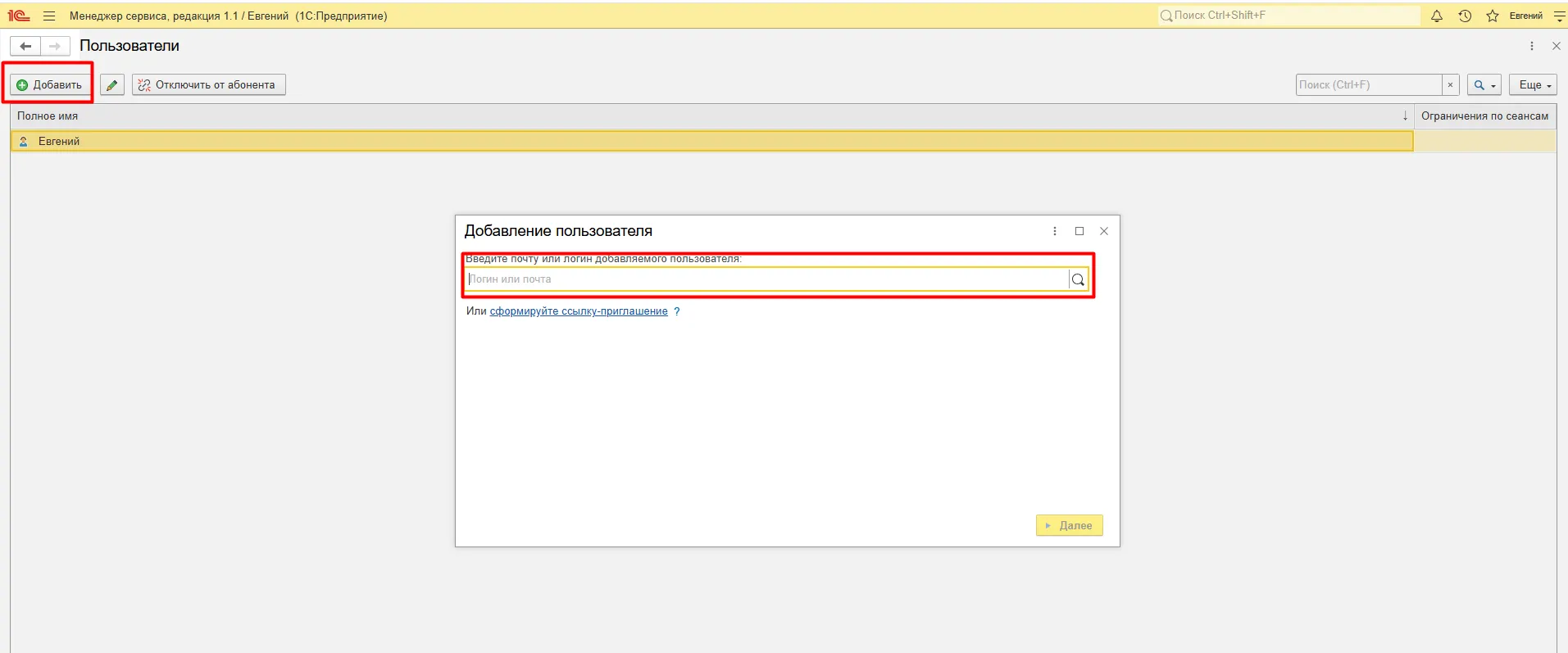Click the 1C application logo icon
Viewport: 1568px width, 653px height.
(x=19, y=16)
